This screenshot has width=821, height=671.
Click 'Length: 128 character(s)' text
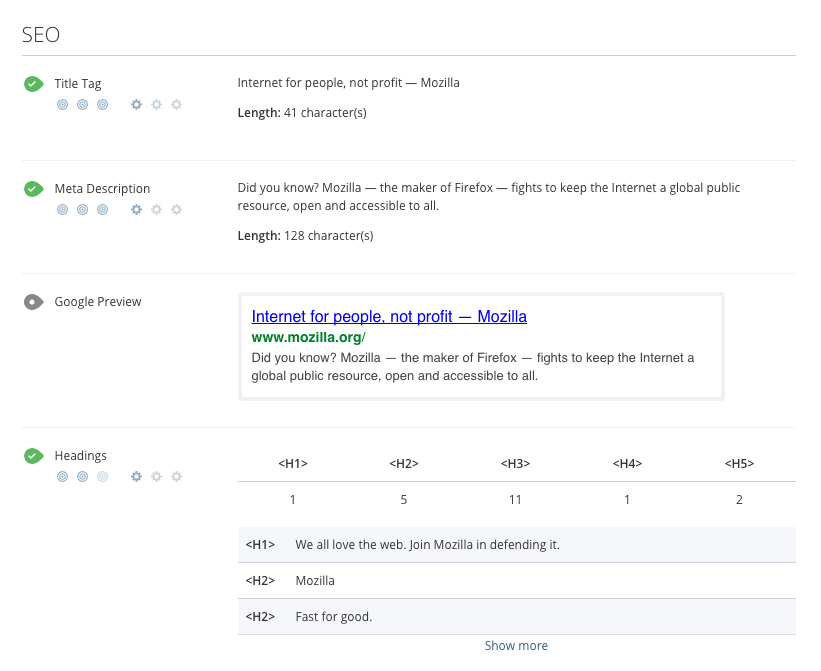click(x=305, y=236)
